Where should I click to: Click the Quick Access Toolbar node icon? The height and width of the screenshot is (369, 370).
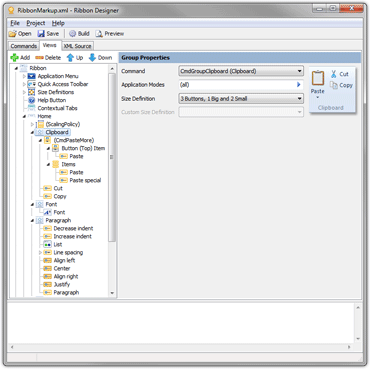(32, 84)
